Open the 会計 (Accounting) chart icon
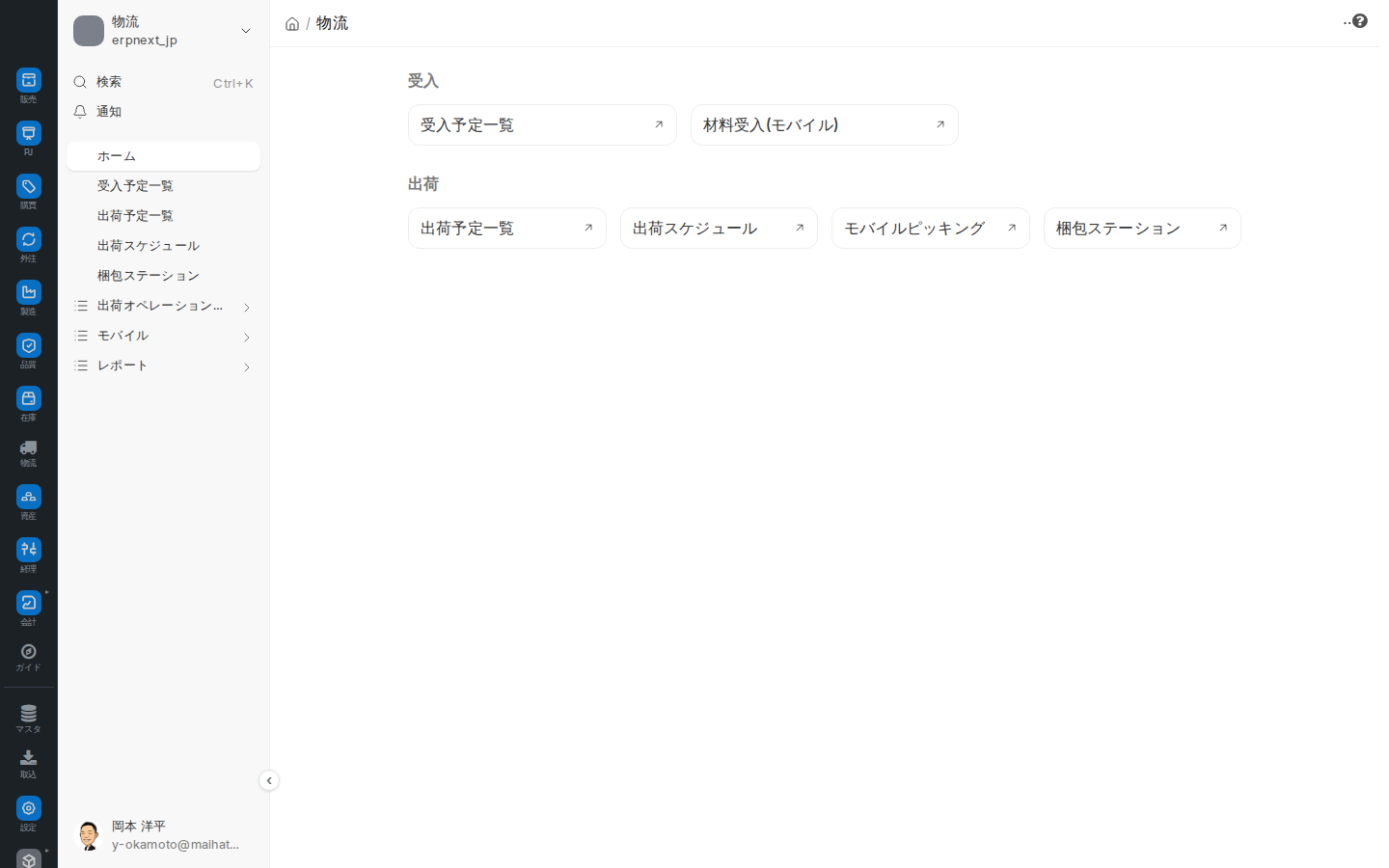The width and height of the screenshot is (1389, 868). (x=29, y=603)
